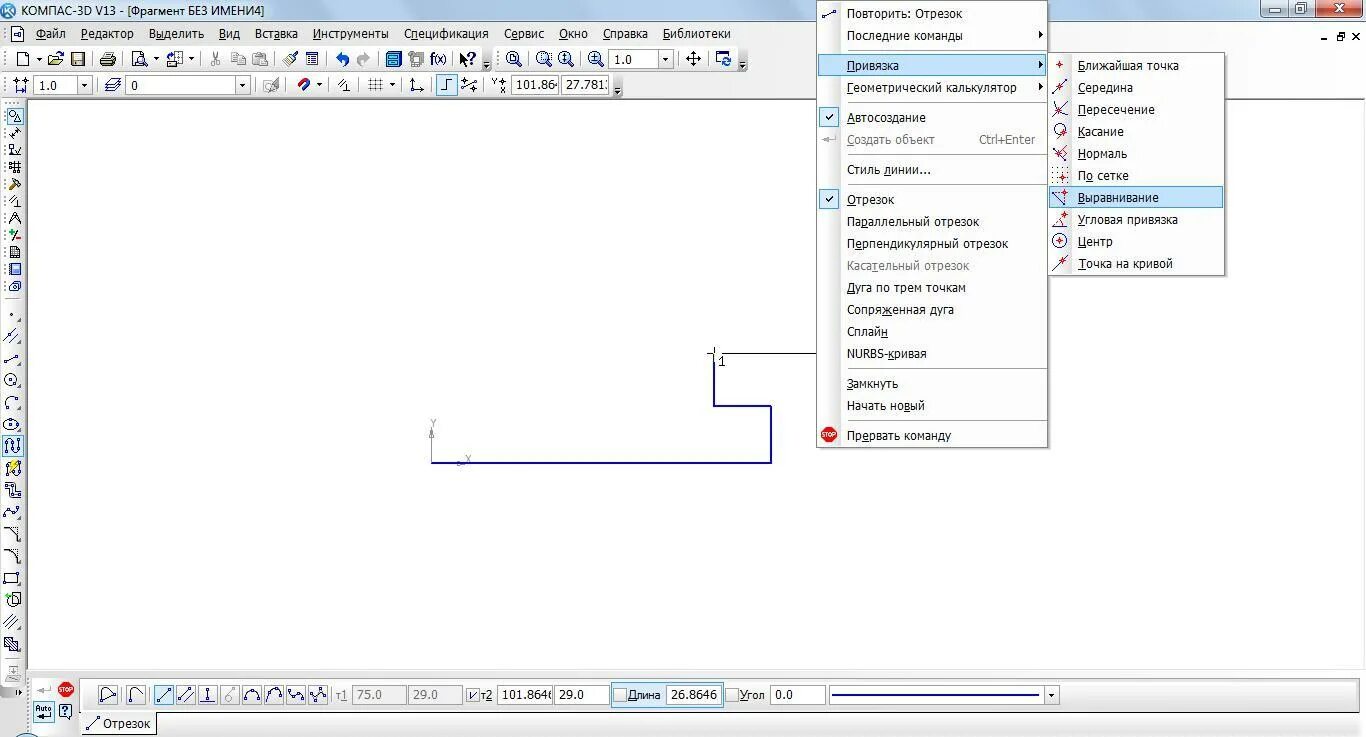Open the line style dropdown
This screenshot has width=1366, height=737.
tap(1050, 695)
